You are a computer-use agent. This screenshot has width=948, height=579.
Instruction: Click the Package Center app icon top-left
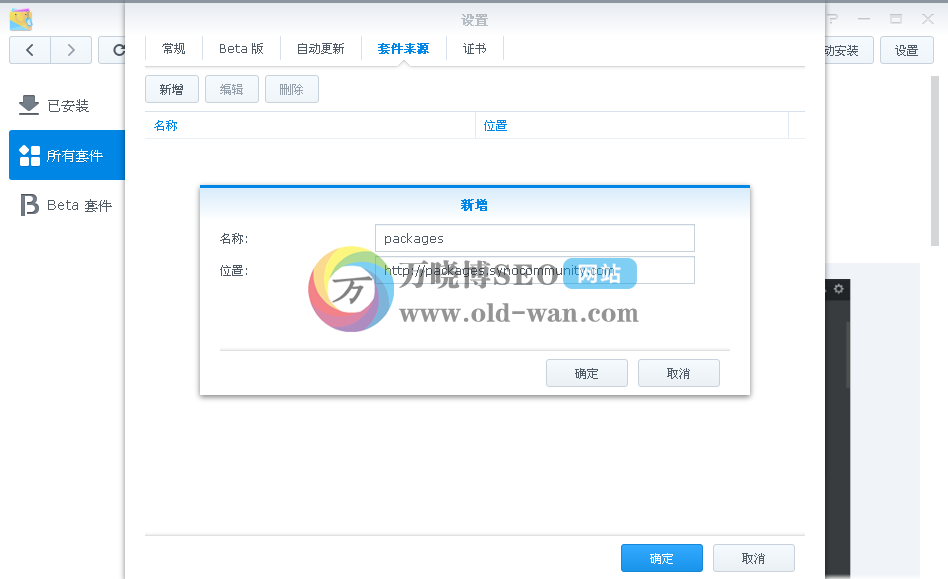(x=20, y=18)
